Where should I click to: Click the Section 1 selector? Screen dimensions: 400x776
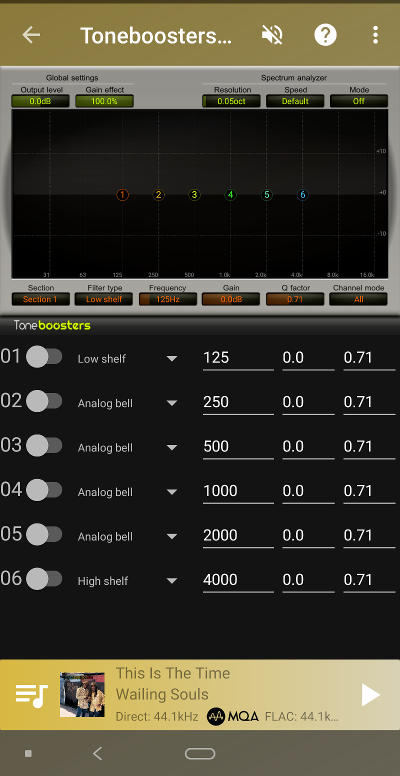tap(41, 299)
